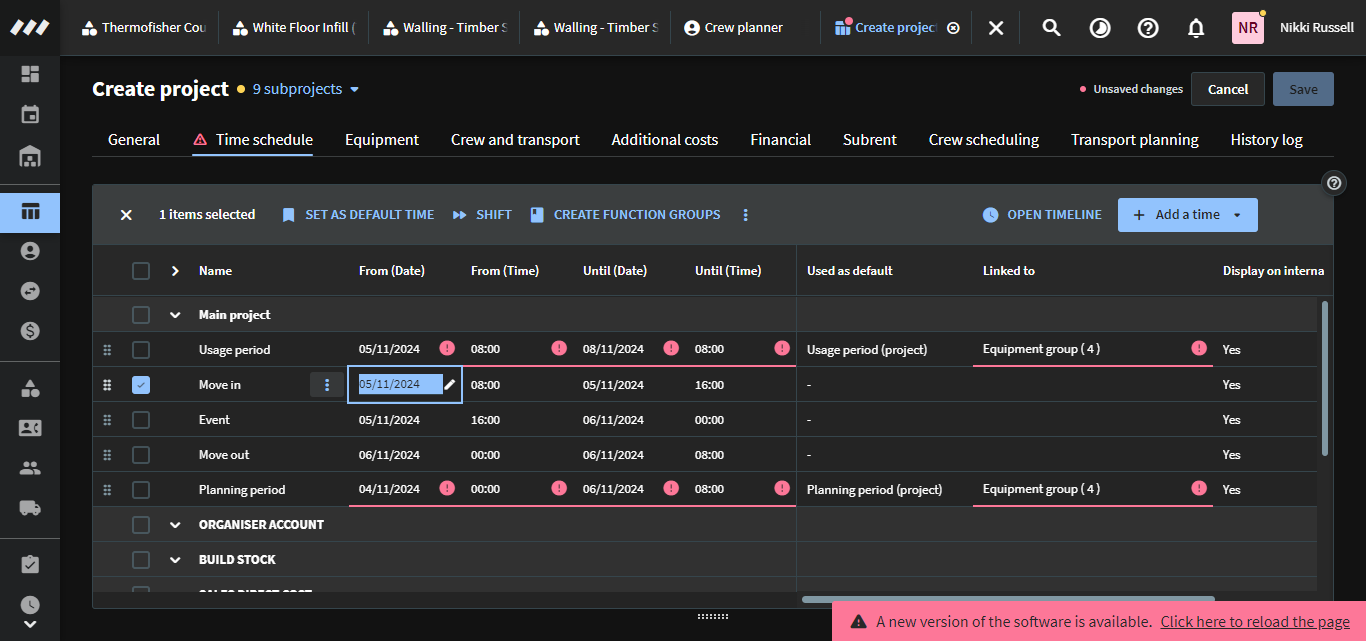
Task: Open the clock icon in the sidebar
Action: pyautogui.click(x=30, y=605)
